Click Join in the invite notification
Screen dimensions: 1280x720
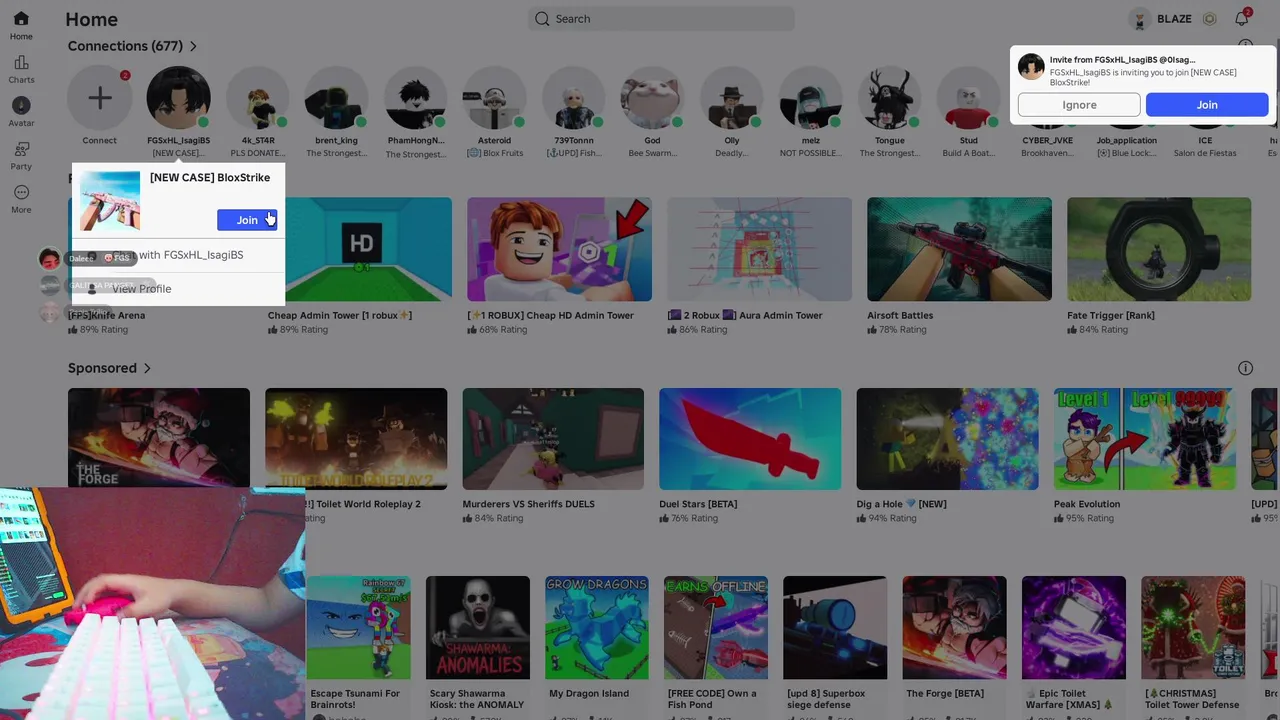click(x=1207, y=105)
